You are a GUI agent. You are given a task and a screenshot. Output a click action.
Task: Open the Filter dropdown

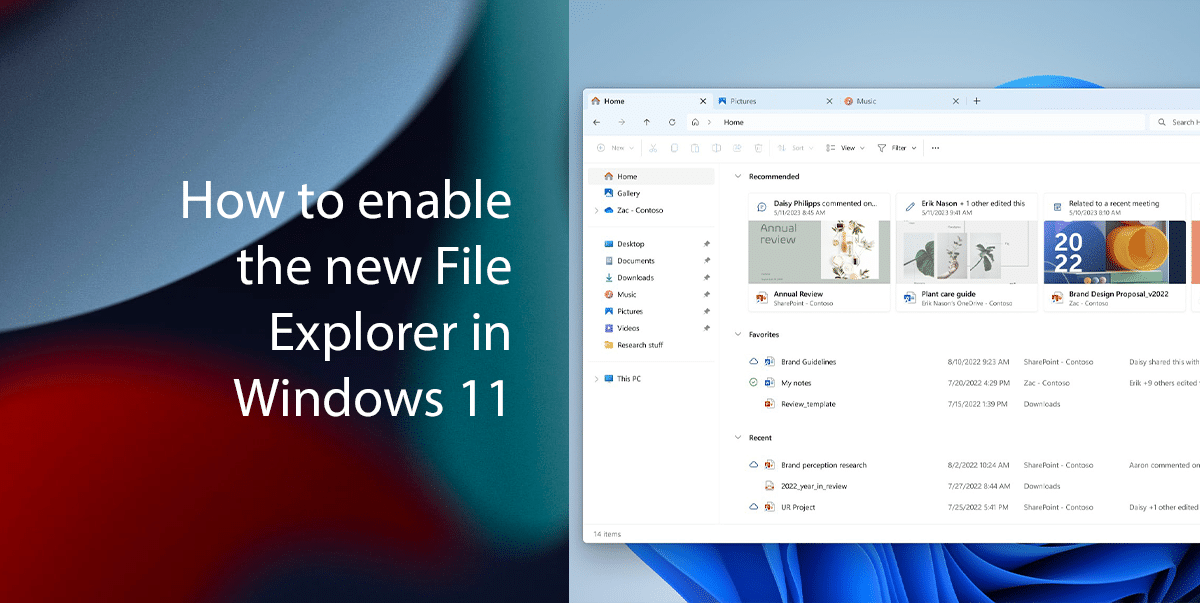click(x=897, y=148)
